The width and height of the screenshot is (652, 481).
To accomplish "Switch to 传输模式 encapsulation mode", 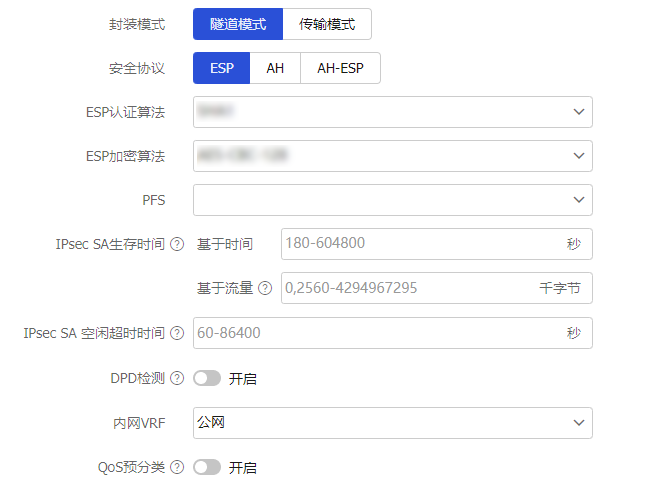I will pyautogui.click(x=327, y=24).
